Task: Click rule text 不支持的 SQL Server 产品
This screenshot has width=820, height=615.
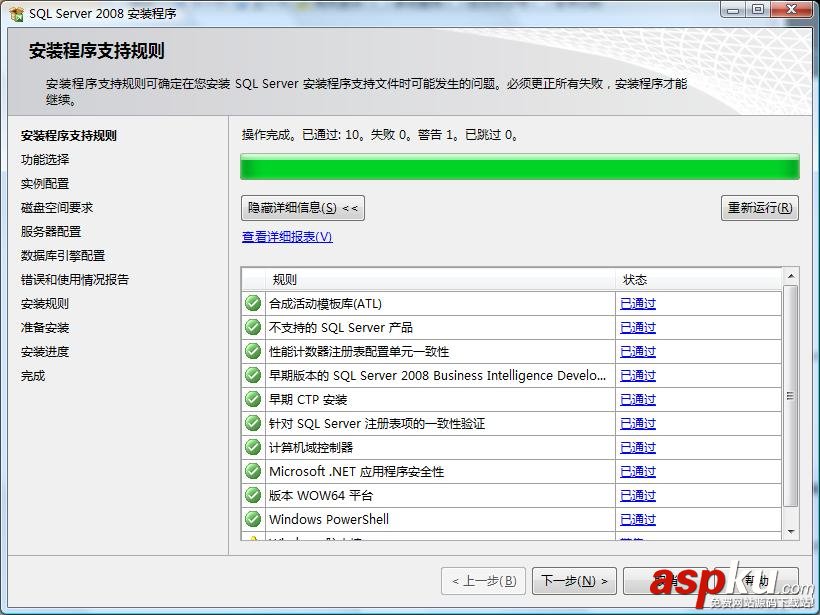Action: click(x=341, y=328)
